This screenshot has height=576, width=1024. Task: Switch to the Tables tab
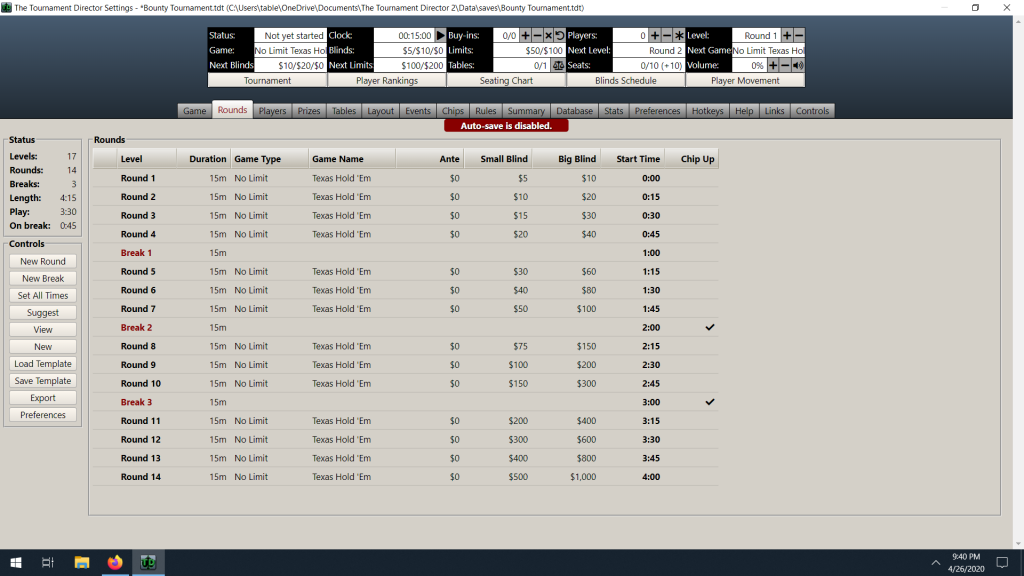click(x=344, y=111)
